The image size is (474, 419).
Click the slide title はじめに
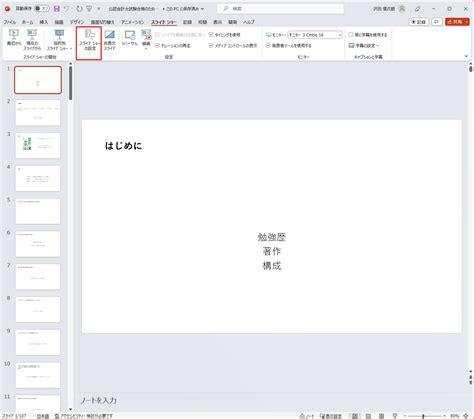click(123, 146)
